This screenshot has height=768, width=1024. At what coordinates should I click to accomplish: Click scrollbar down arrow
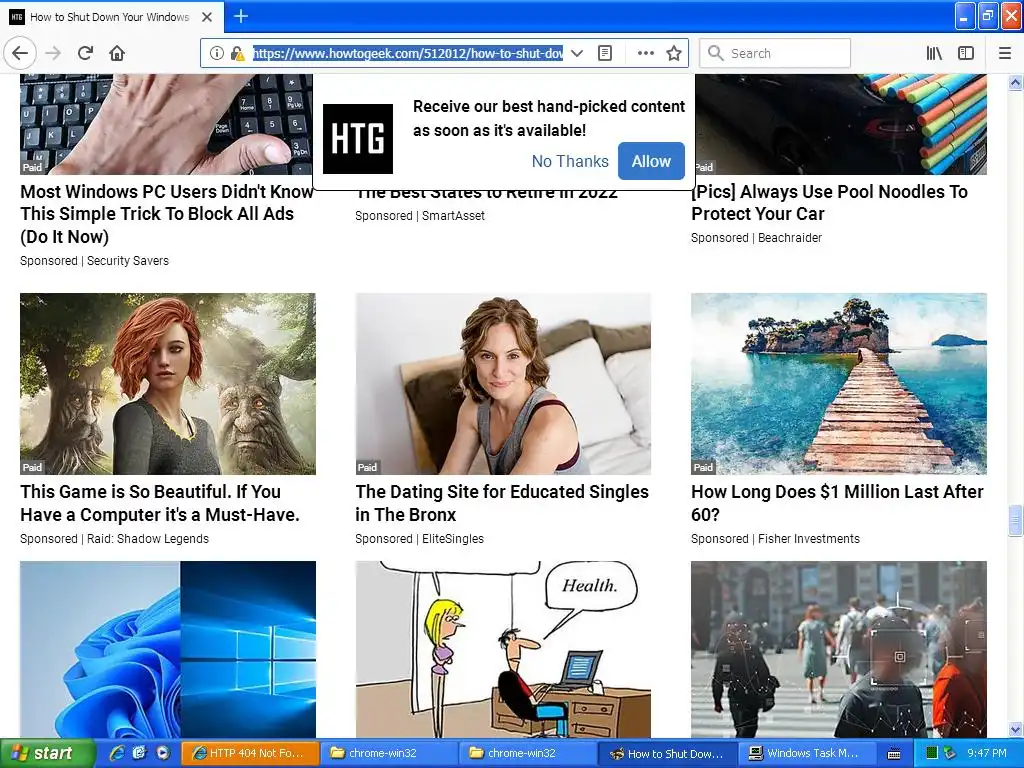[1015, 729]
